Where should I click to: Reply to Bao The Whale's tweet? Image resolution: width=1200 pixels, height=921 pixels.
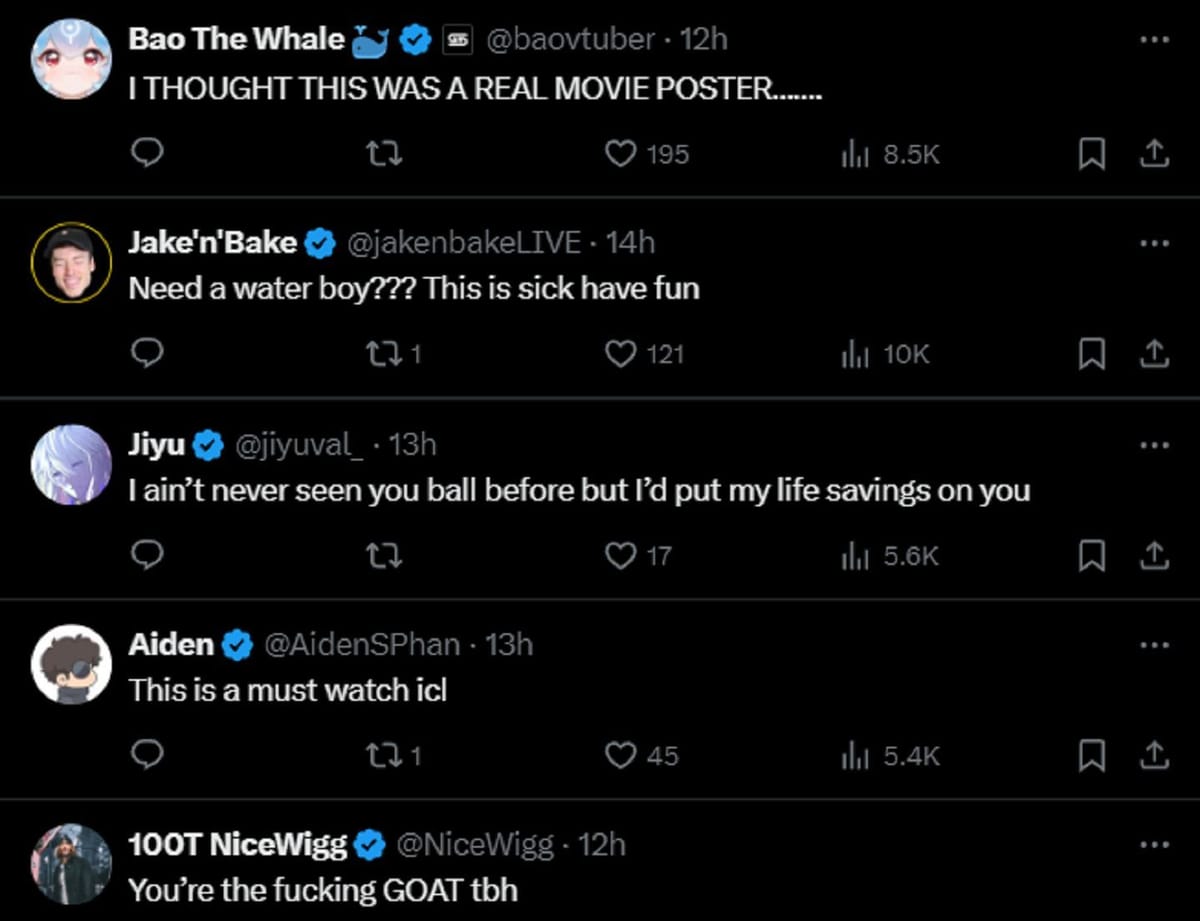pos(147,153)
